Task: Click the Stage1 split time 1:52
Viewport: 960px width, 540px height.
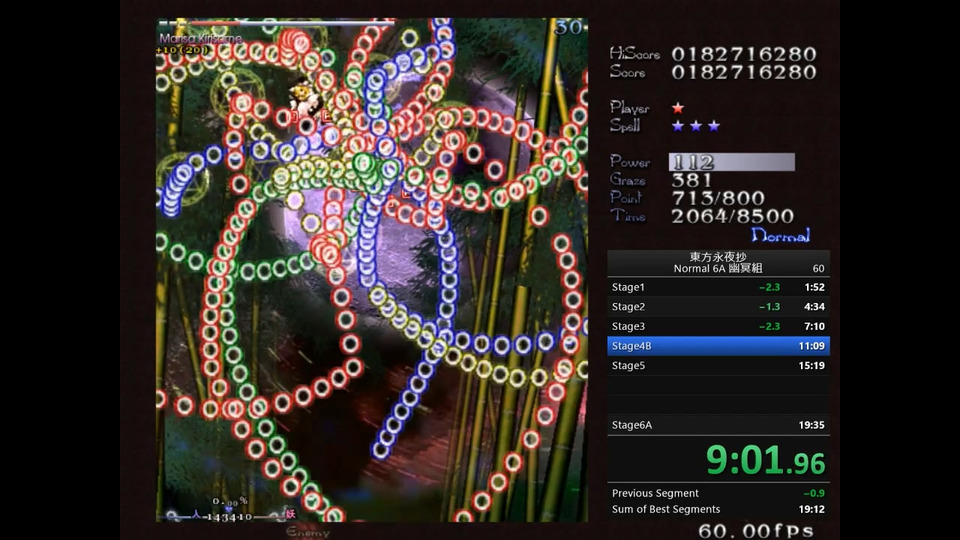Action: [814, 287]
